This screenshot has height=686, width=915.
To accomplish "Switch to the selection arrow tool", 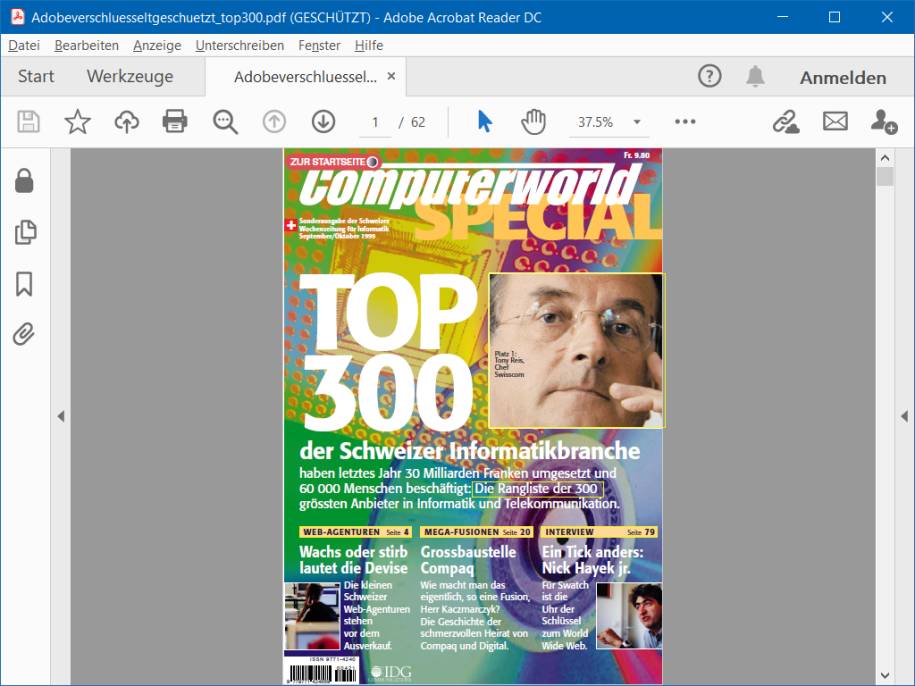I will (484, 121).
